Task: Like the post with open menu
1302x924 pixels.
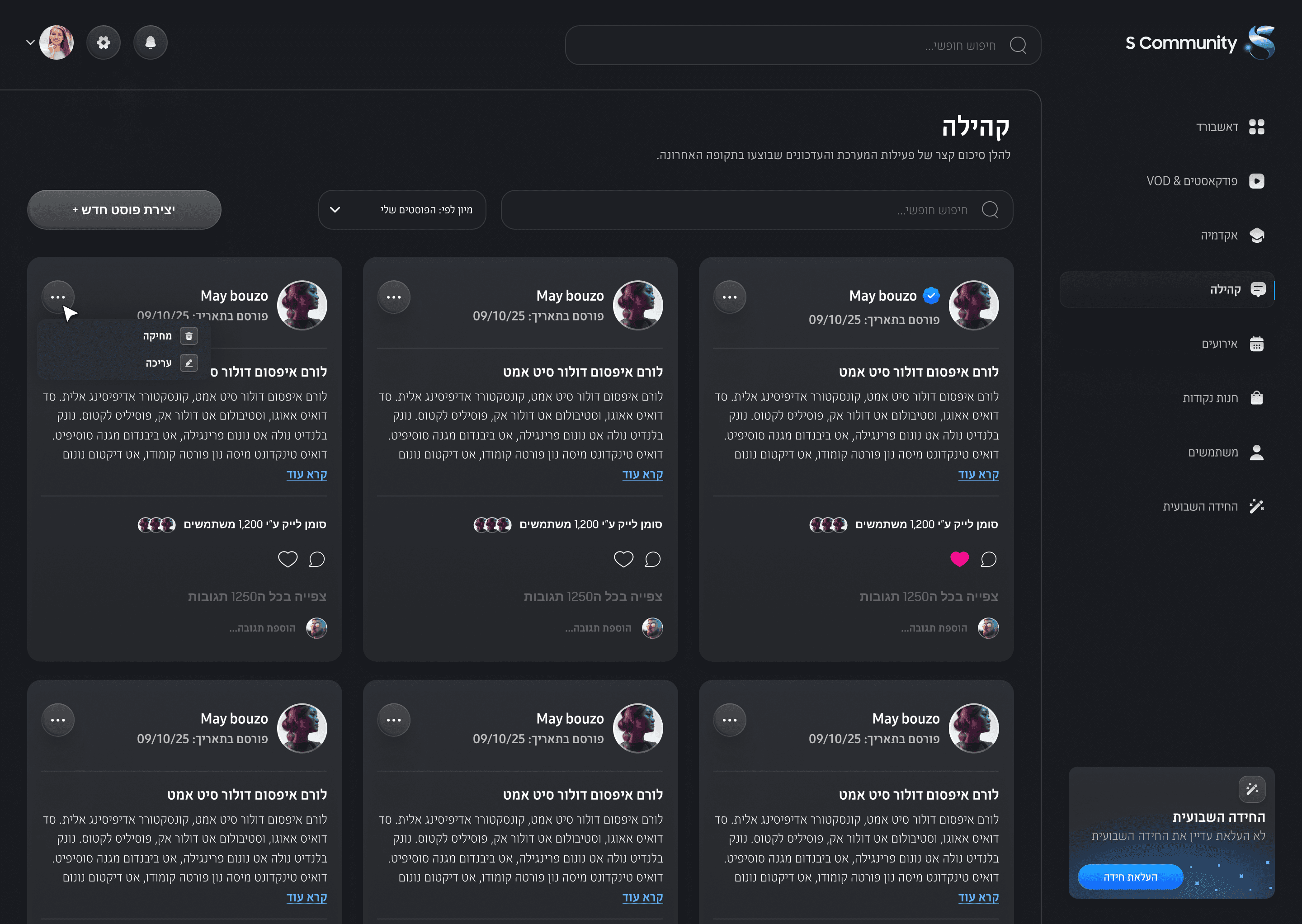Action: tap(288, 559)
